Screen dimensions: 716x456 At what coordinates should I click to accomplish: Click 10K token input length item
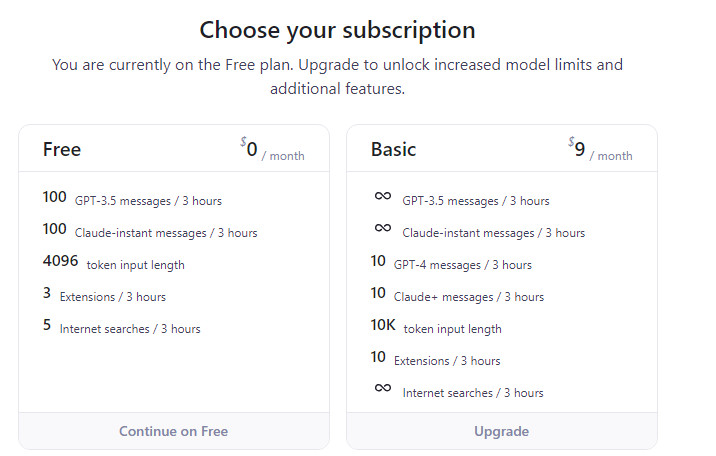pyautogui.click(x=436, y=326)
